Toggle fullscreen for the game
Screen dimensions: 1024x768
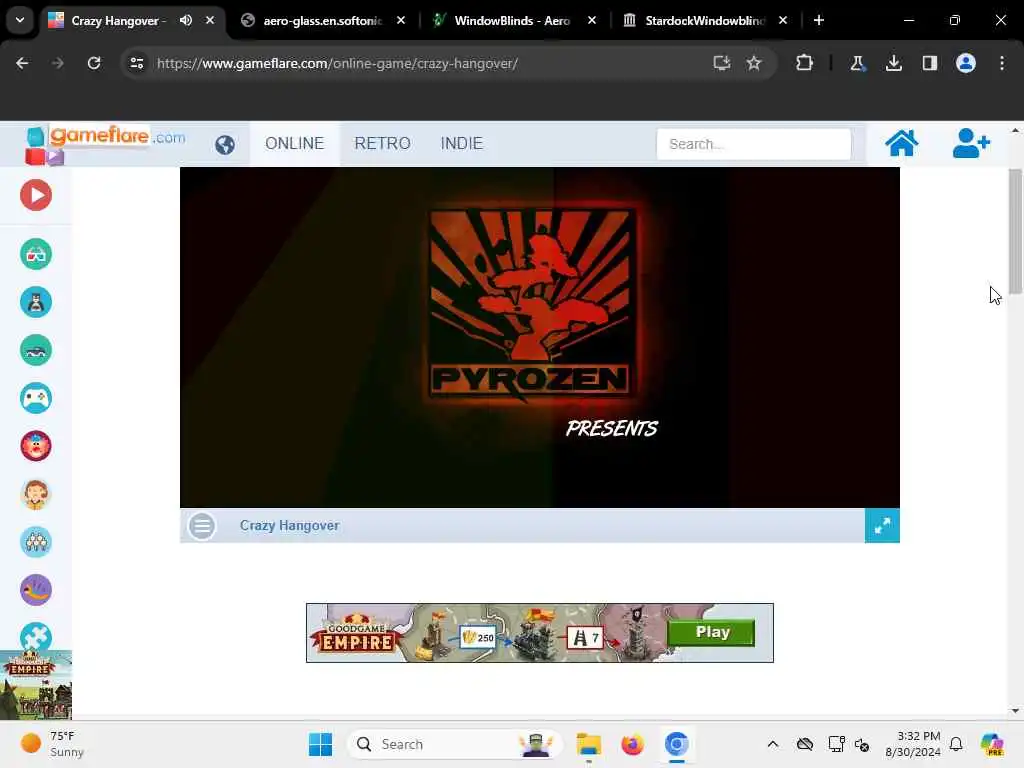(x=882, y=526)
